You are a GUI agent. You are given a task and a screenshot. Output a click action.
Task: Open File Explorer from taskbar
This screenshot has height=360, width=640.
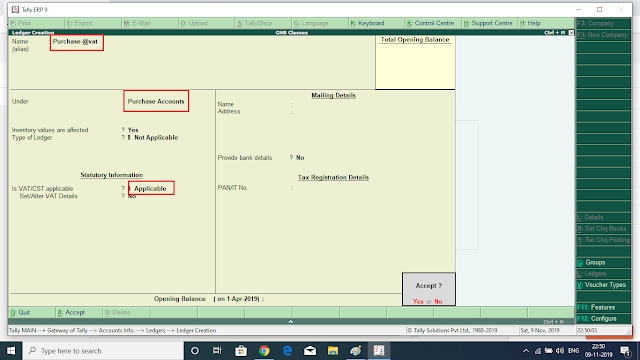(333, 351)
